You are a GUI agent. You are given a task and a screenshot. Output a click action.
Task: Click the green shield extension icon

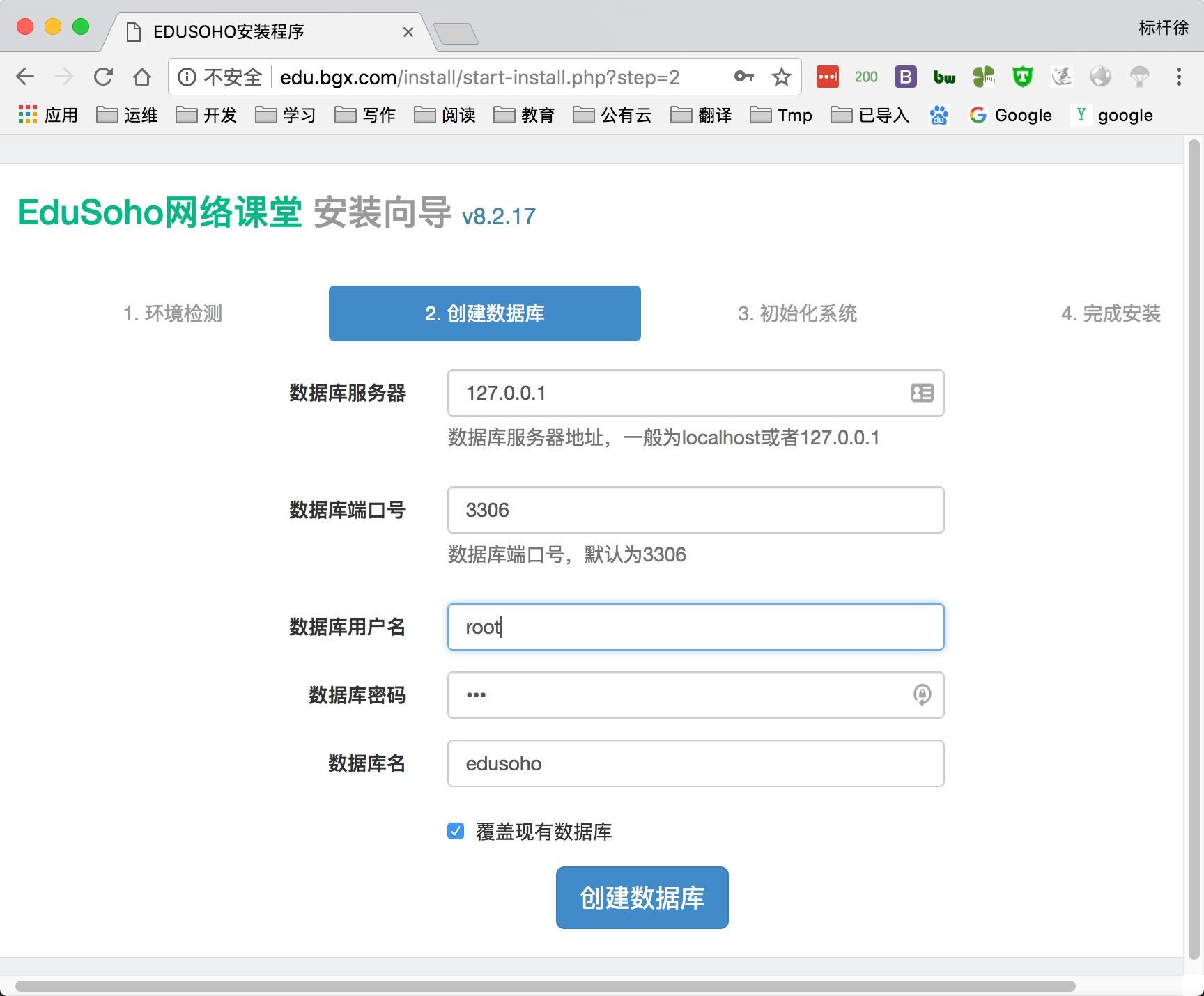click(x=1023, y=77)
